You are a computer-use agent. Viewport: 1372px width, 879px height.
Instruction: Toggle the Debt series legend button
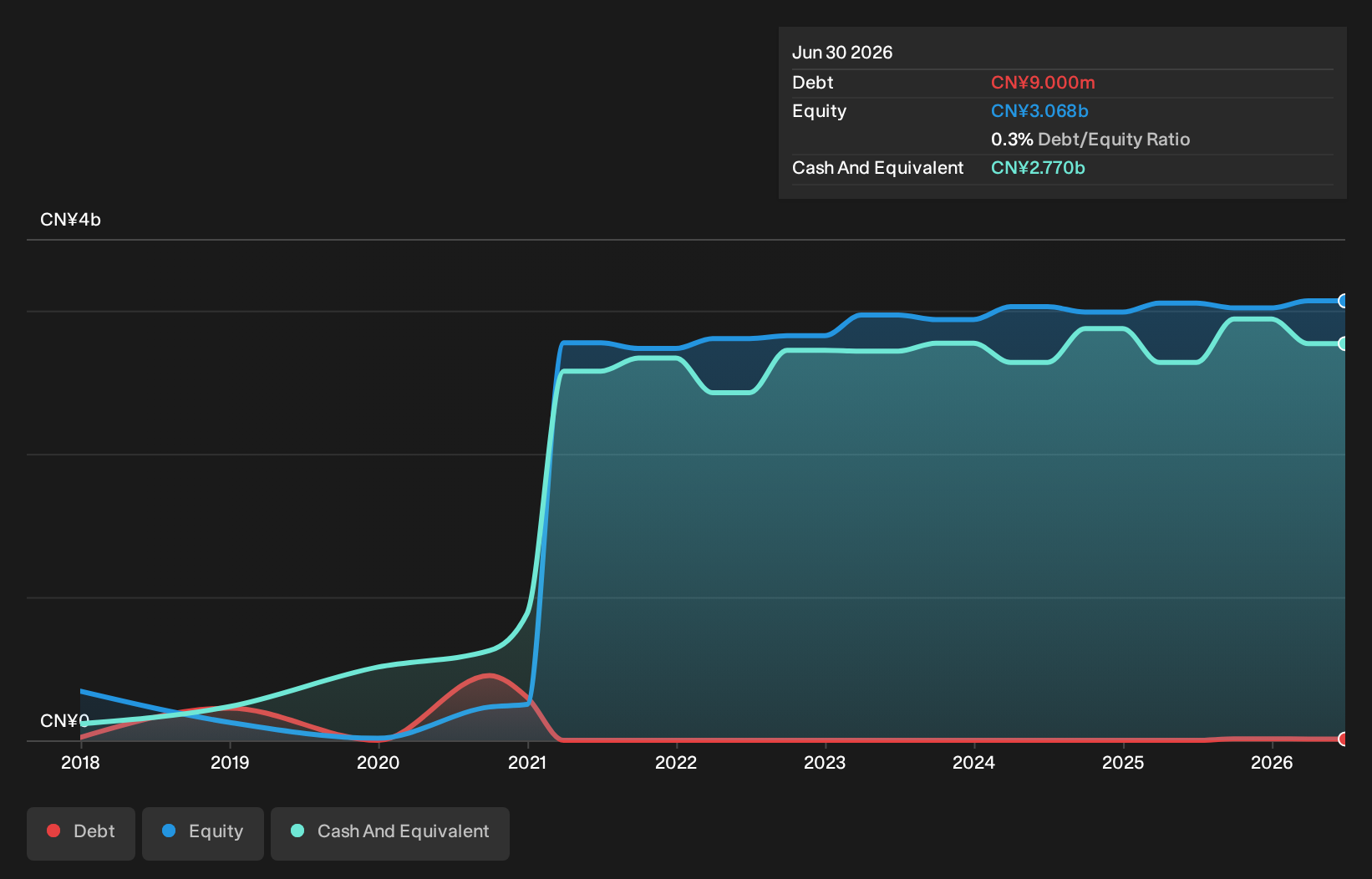(81, 833)
